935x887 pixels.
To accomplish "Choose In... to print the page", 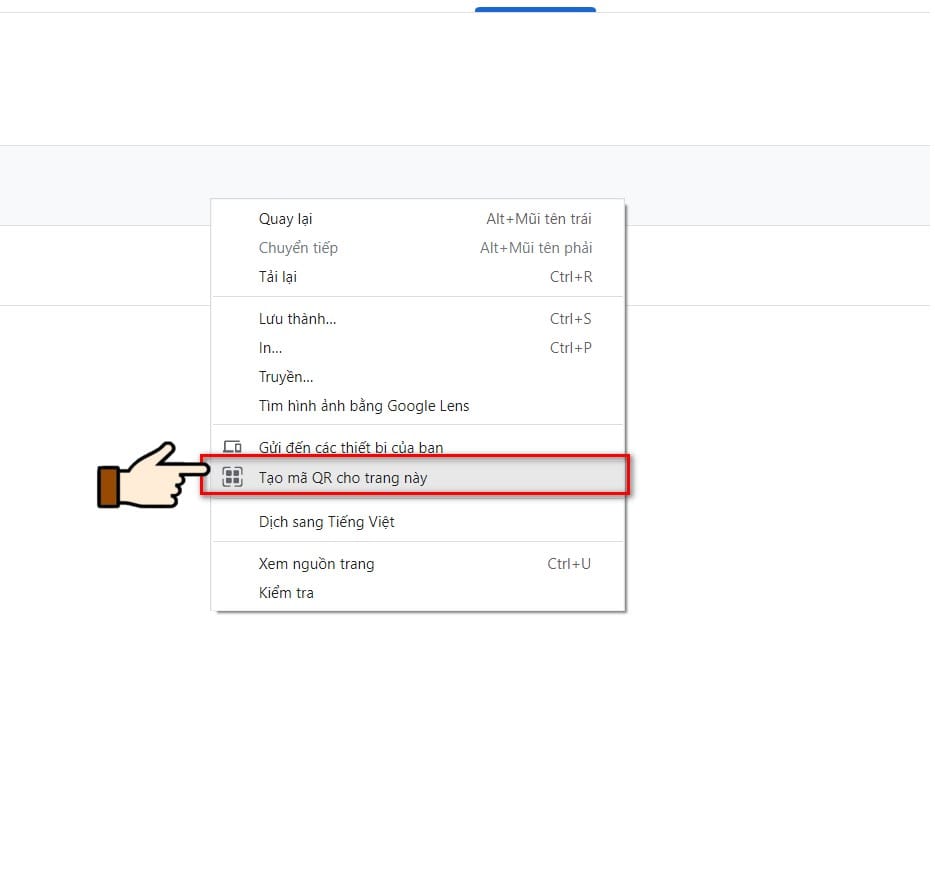I will 417,348.
